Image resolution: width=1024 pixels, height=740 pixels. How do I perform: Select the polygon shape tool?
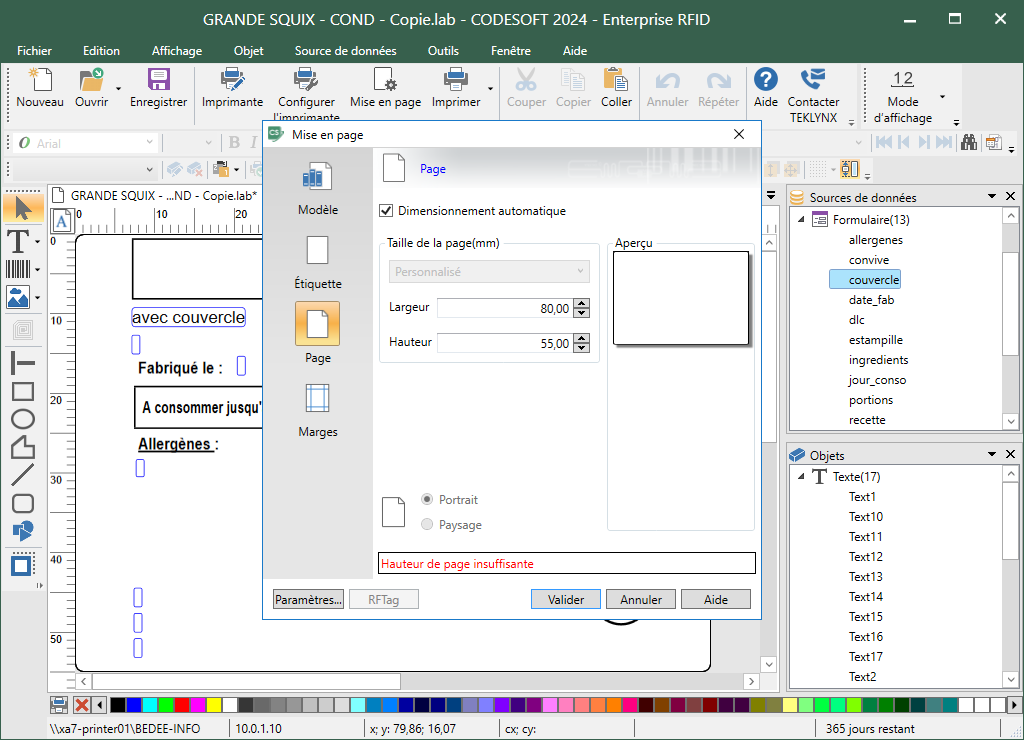[x=23, y=447]
